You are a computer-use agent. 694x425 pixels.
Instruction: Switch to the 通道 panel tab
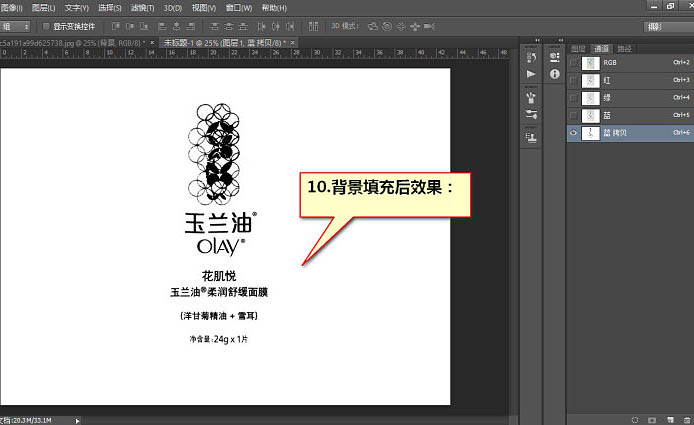click(x=601, y=49)
